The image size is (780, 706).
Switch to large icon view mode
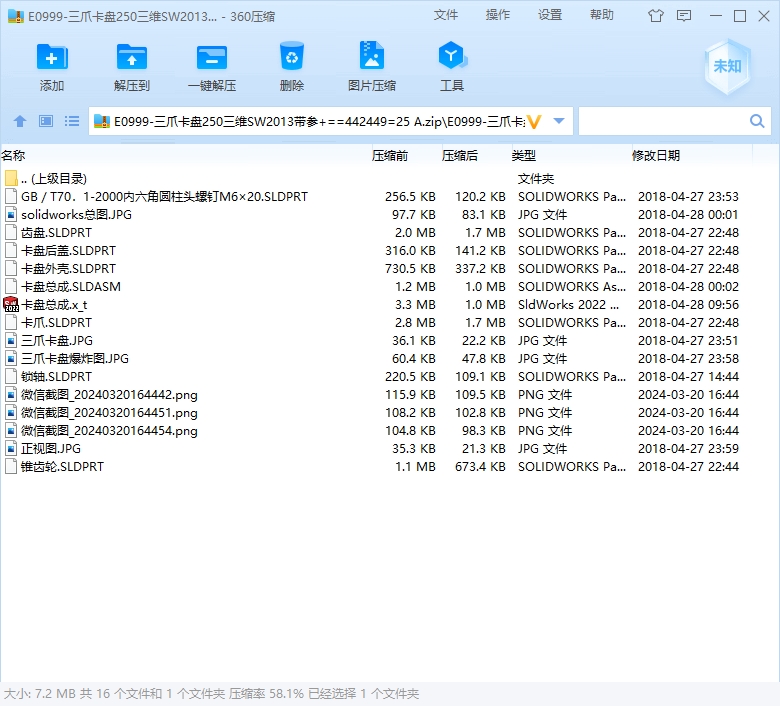click(x=46, y=121)
